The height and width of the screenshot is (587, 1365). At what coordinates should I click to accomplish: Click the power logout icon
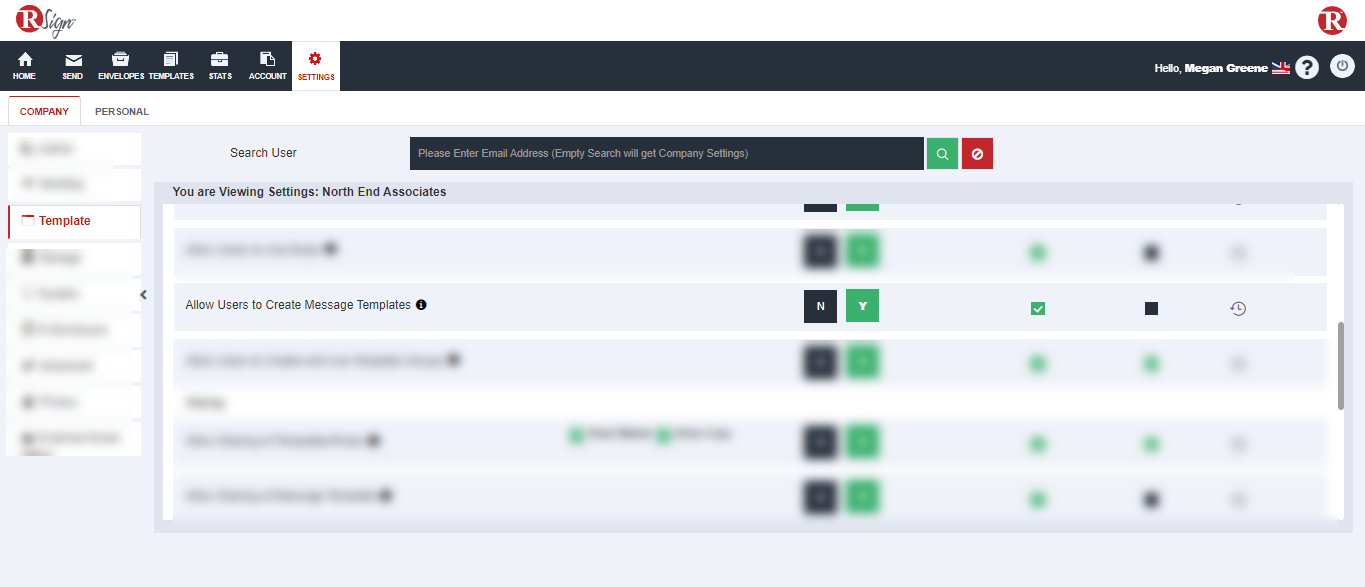click(x=1342, y=67)
